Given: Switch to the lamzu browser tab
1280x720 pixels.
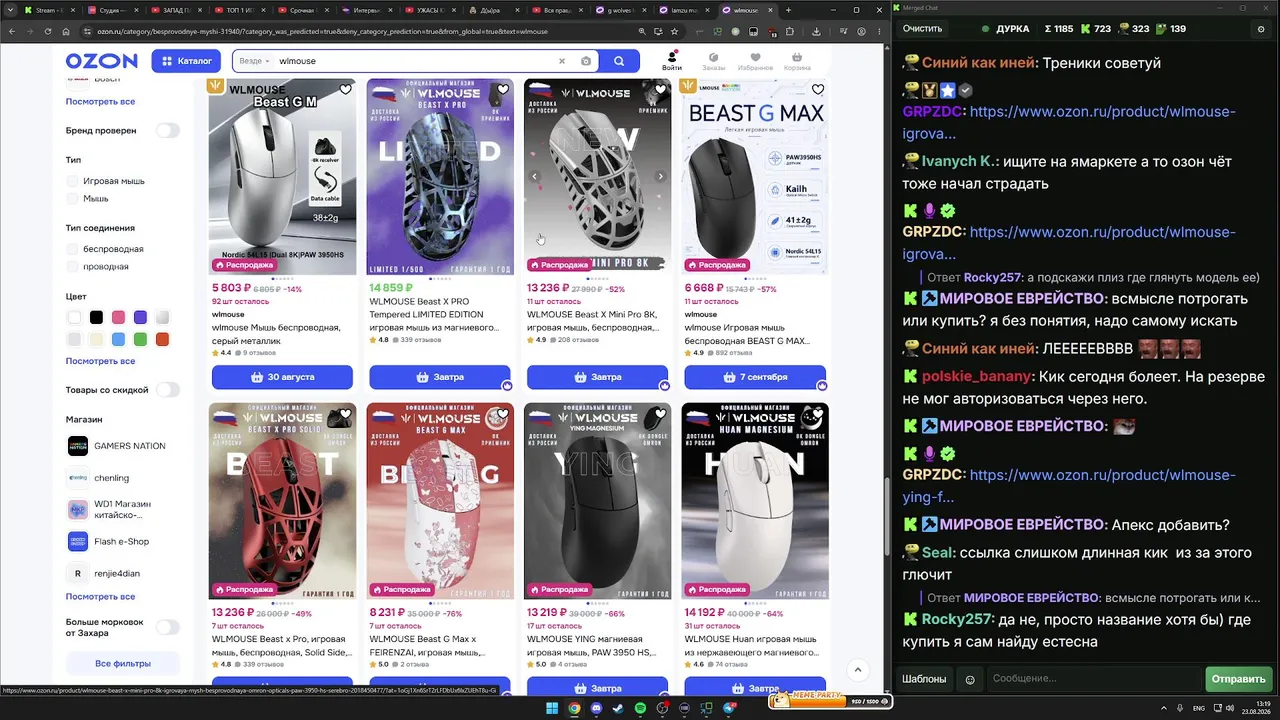Looking at the screenshot, I should click(684, 10).
